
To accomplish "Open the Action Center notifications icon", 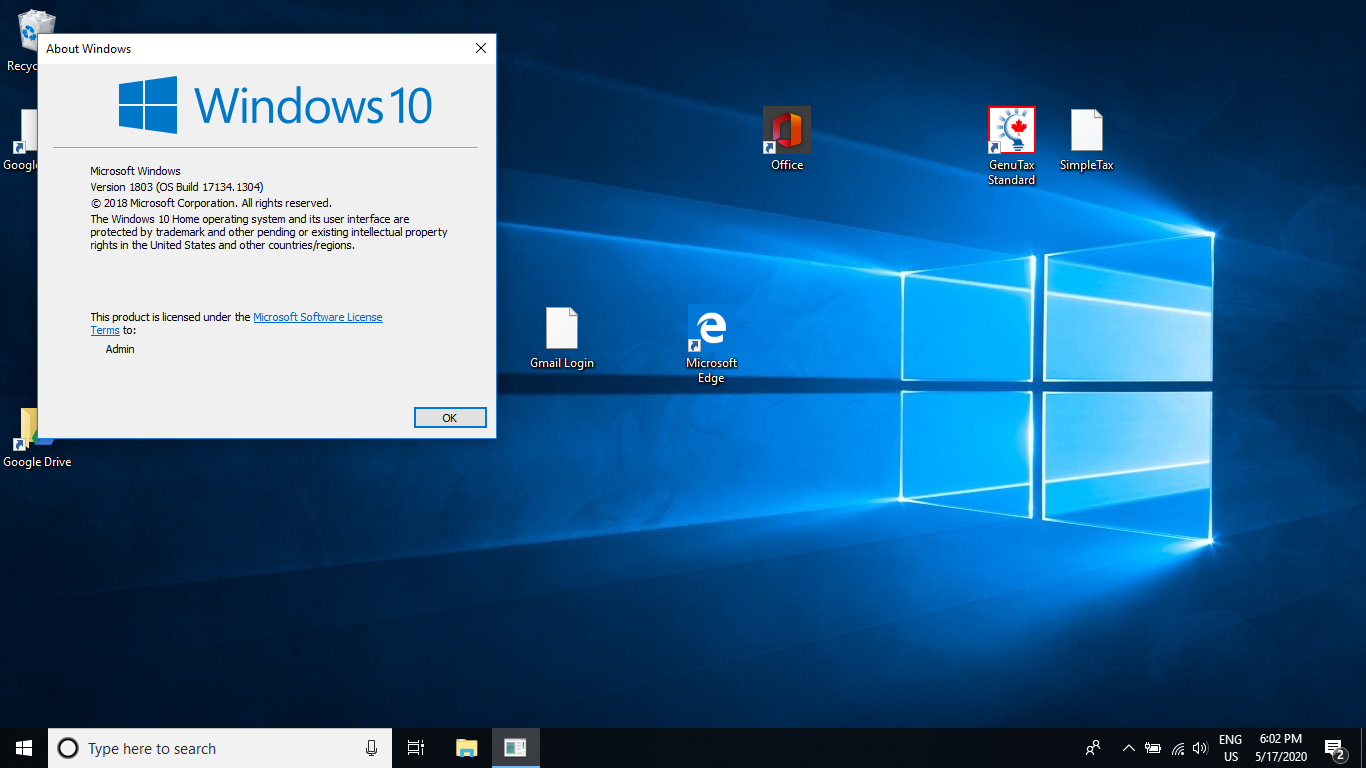I will pyautogui.click(x=1334, y=748).
